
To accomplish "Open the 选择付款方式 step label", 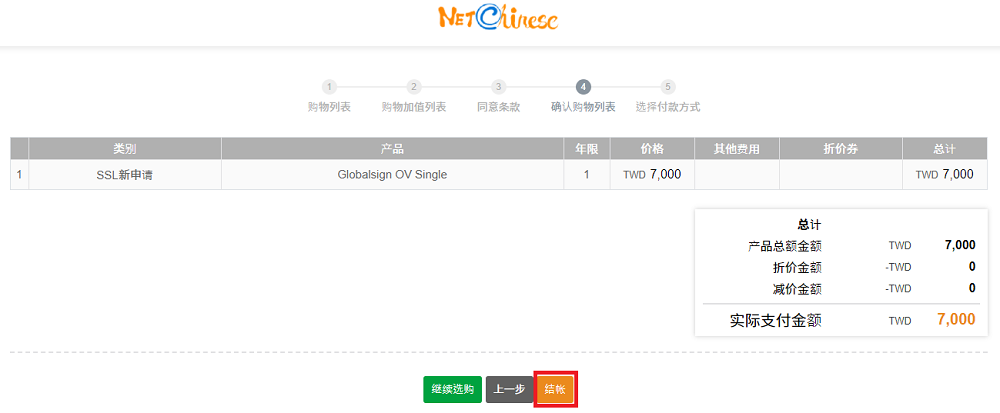I will tap(668, 107).
